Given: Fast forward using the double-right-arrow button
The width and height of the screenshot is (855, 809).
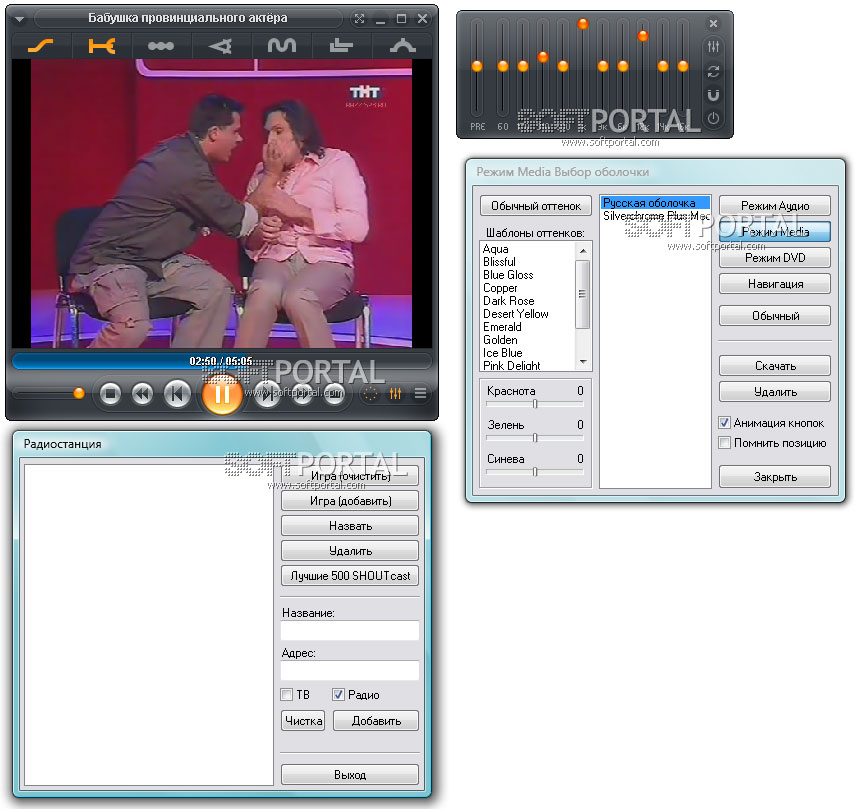Looking at the screenshot, I should pyautogui.click(x=302, y=393).
